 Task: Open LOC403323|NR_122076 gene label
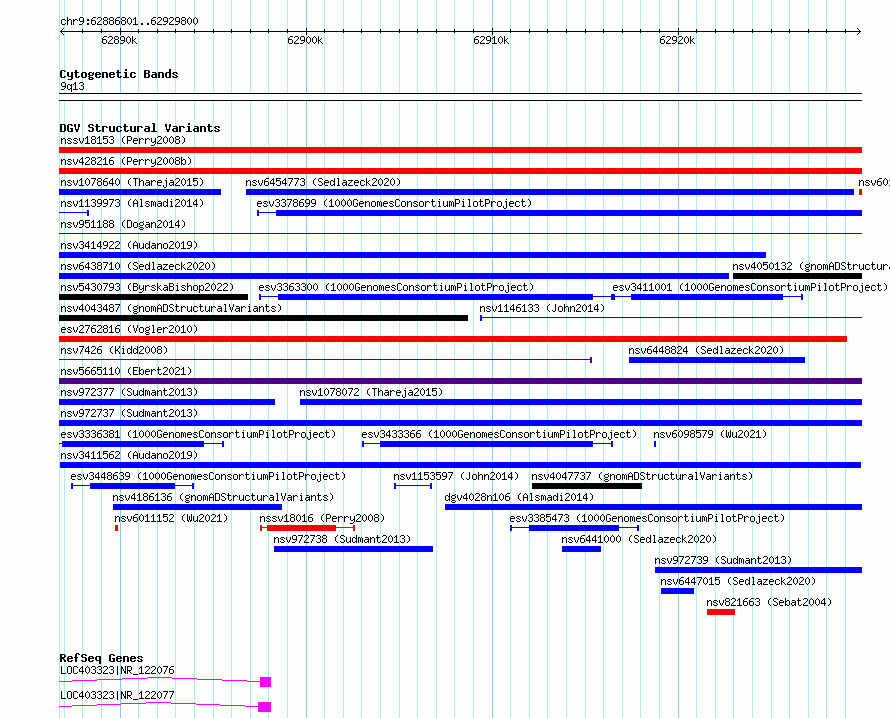click(117, 670)
